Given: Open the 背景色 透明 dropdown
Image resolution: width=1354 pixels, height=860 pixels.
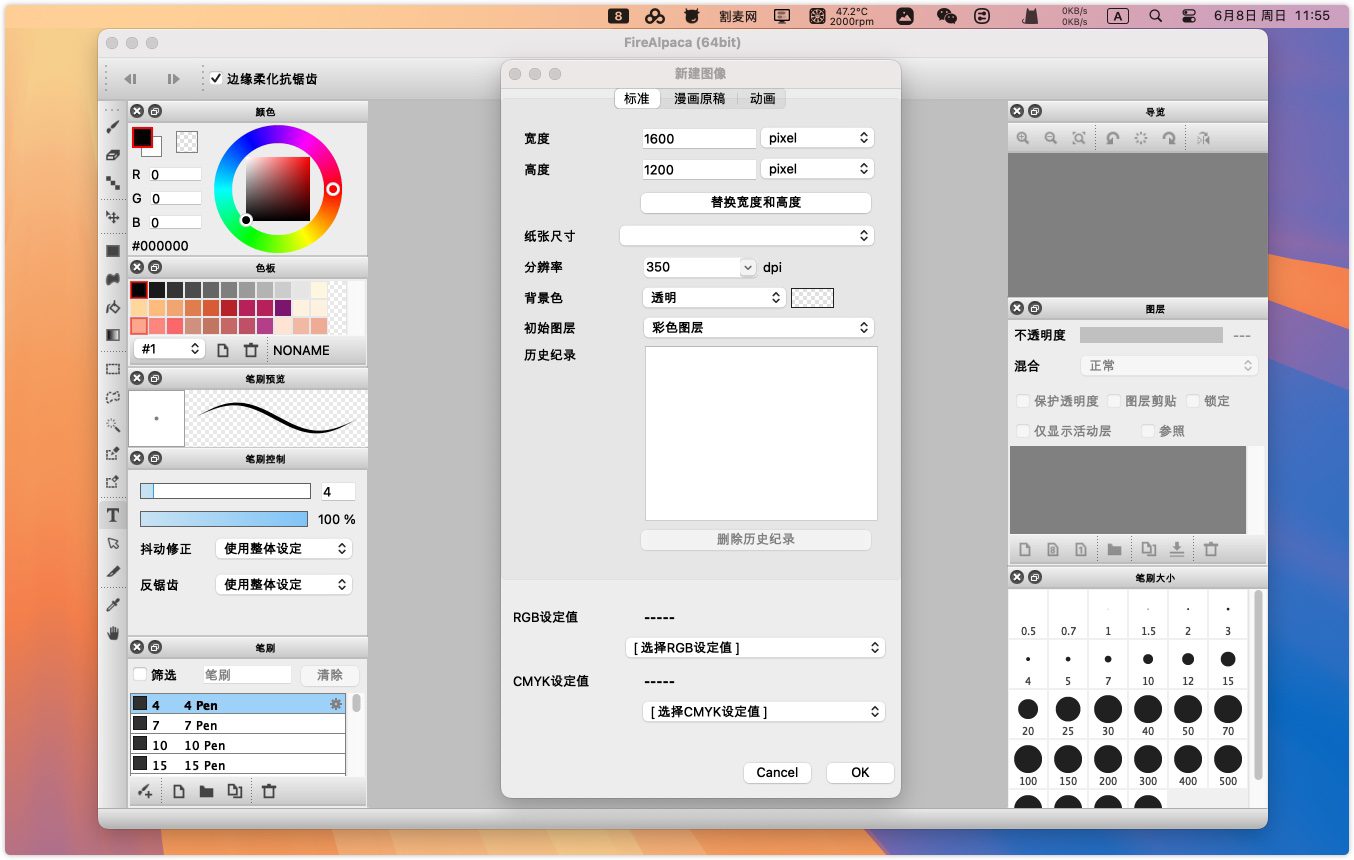Looking at the screenshot, I should point(714,297).
